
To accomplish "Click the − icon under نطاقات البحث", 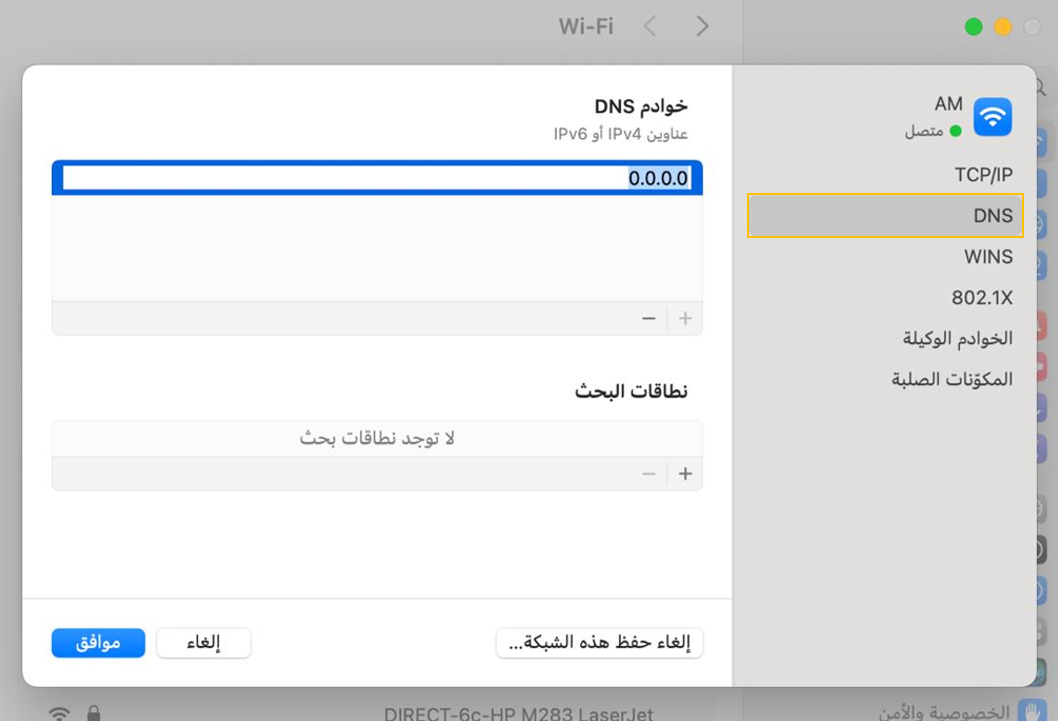I will [x=648, y=473].
